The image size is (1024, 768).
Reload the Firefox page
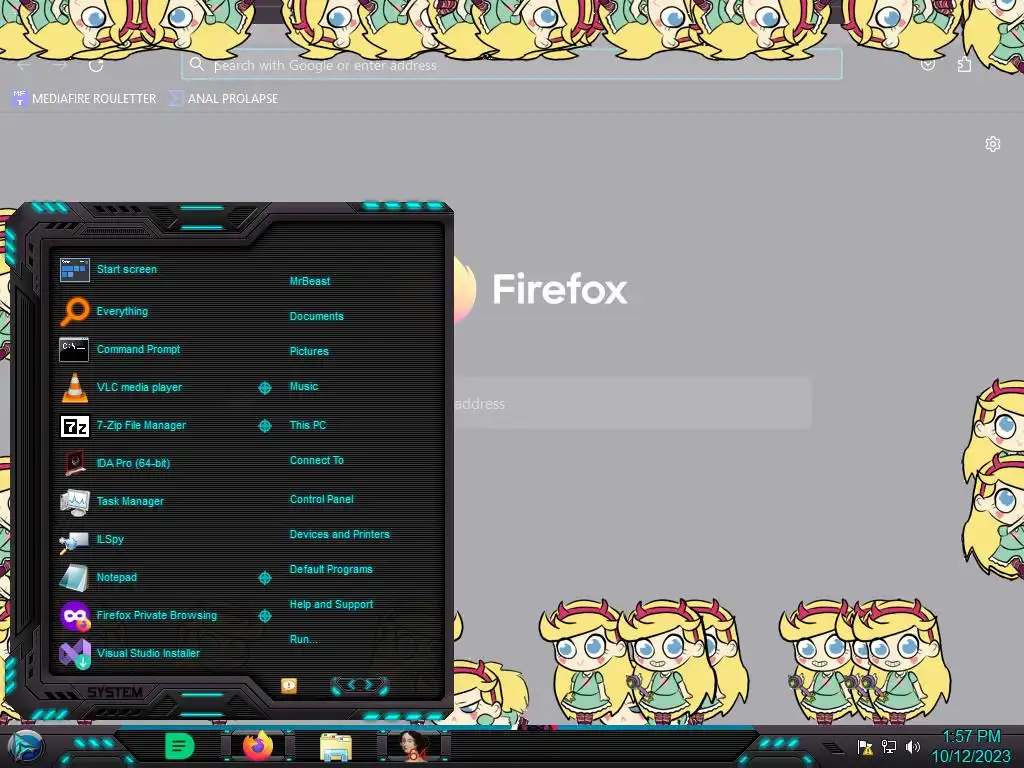[x=96, y=65]
